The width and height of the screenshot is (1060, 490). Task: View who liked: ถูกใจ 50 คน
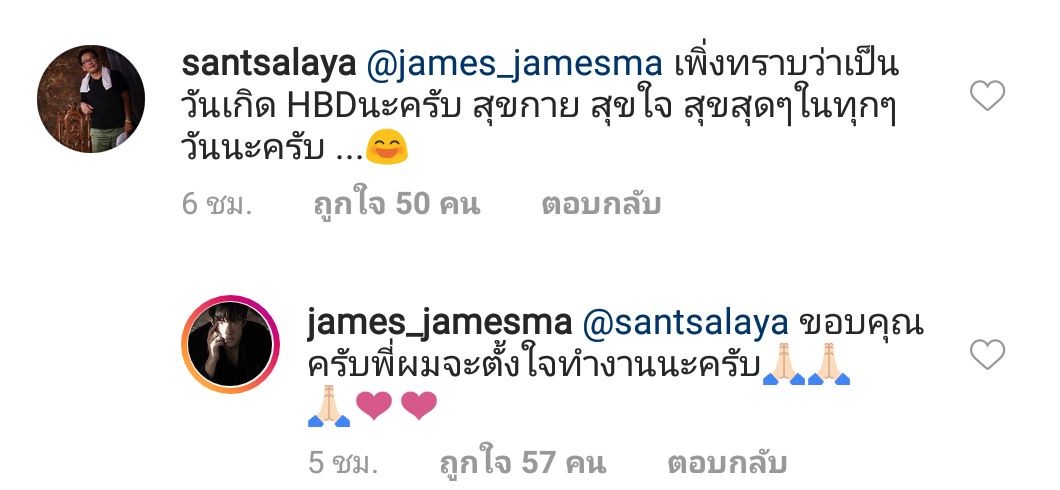[x=397, y=204]
